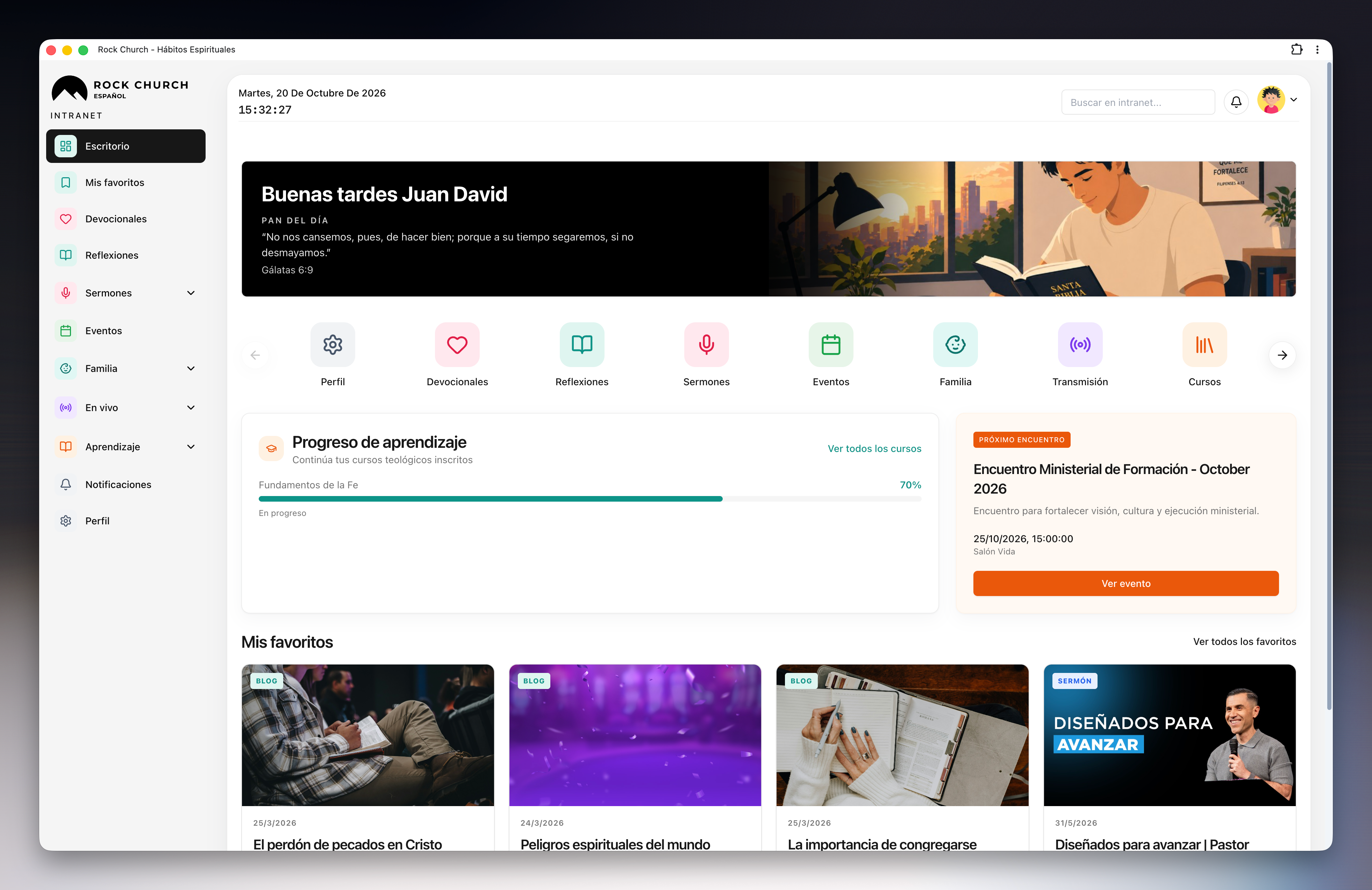Open the notifications bell icon in header

[1236, 102]
